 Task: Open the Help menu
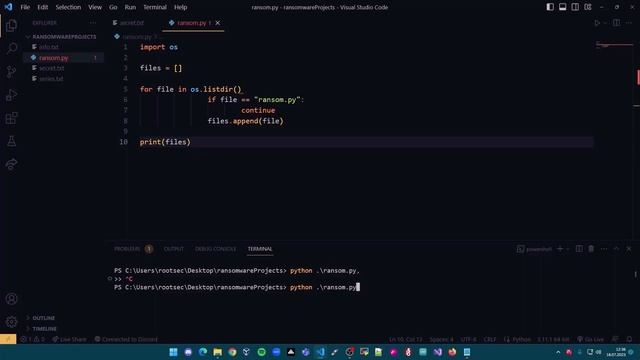pos(180,7)
